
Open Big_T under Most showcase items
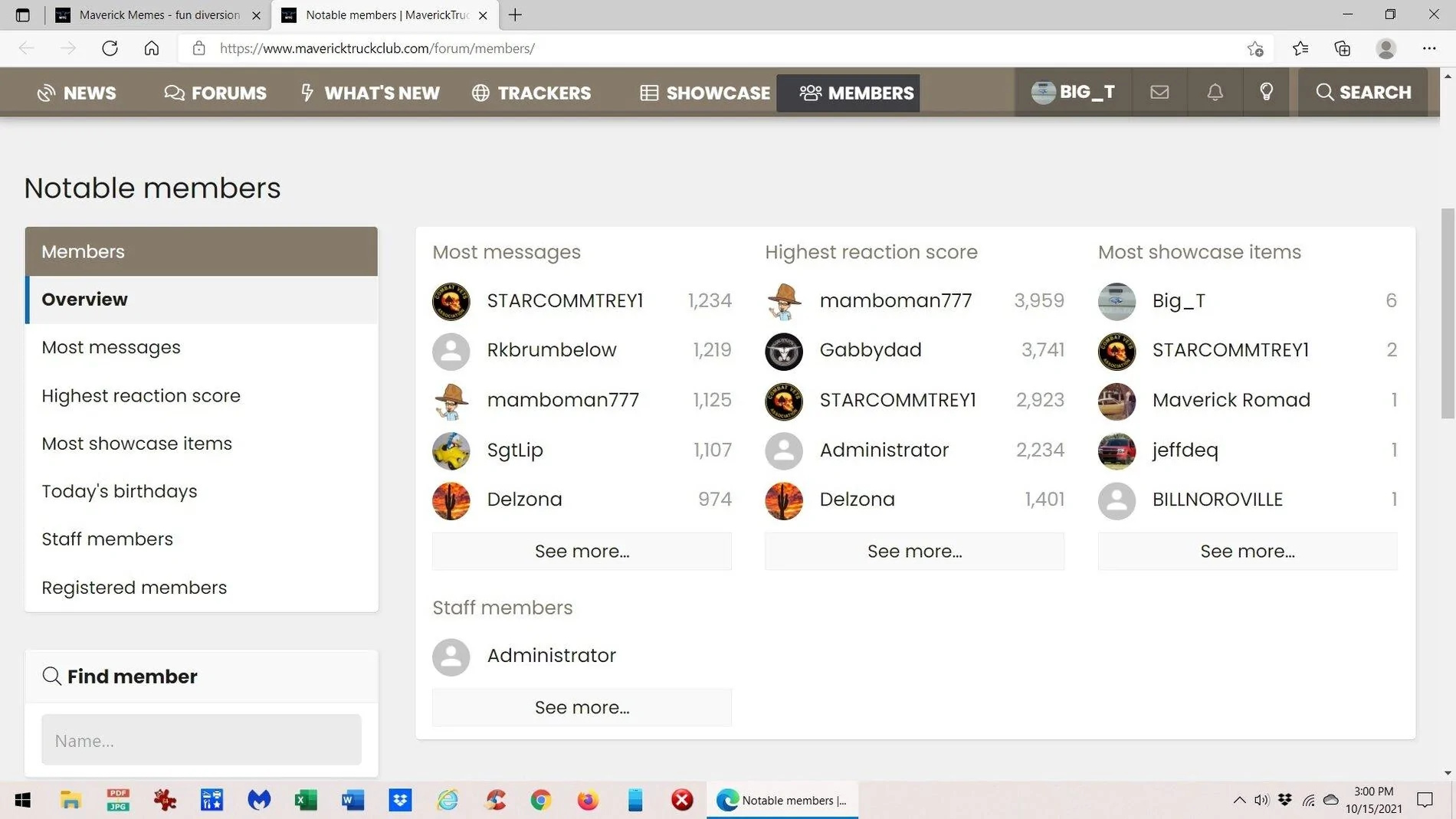point(1179,300)
